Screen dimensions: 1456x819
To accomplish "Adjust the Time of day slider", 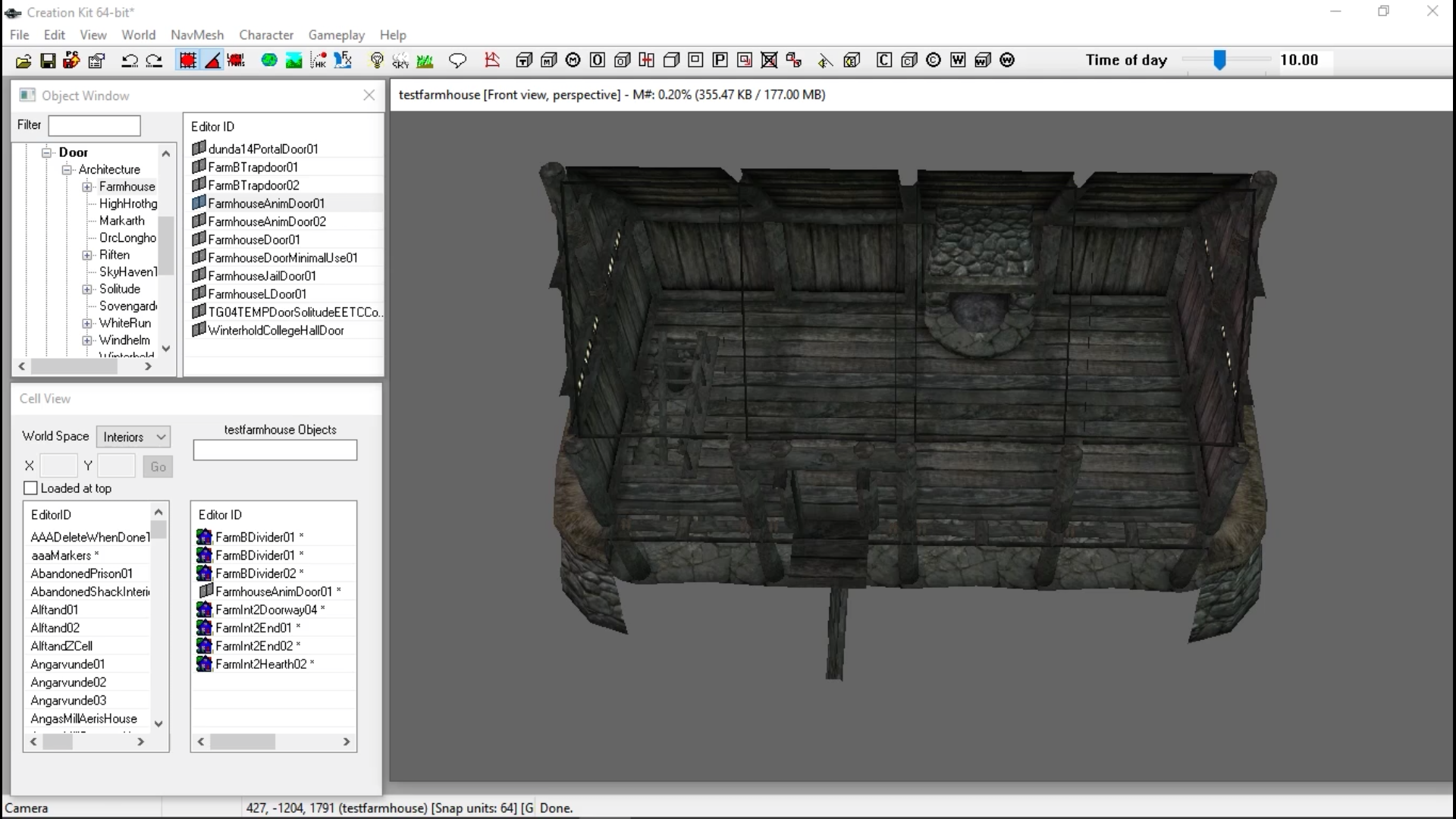I will pyautogui.click(x=1219, y=61).
